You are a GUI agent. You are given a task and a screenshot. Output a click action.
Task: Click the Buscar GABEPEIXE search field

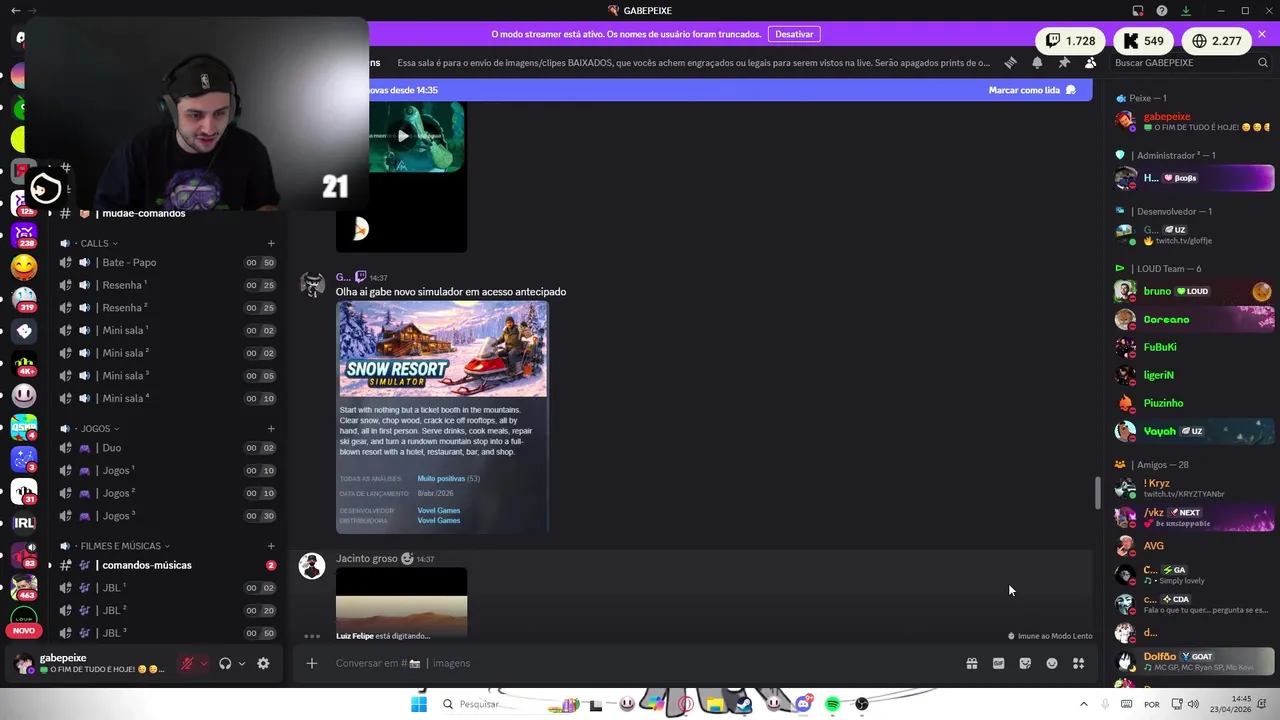pos(1190,62)
